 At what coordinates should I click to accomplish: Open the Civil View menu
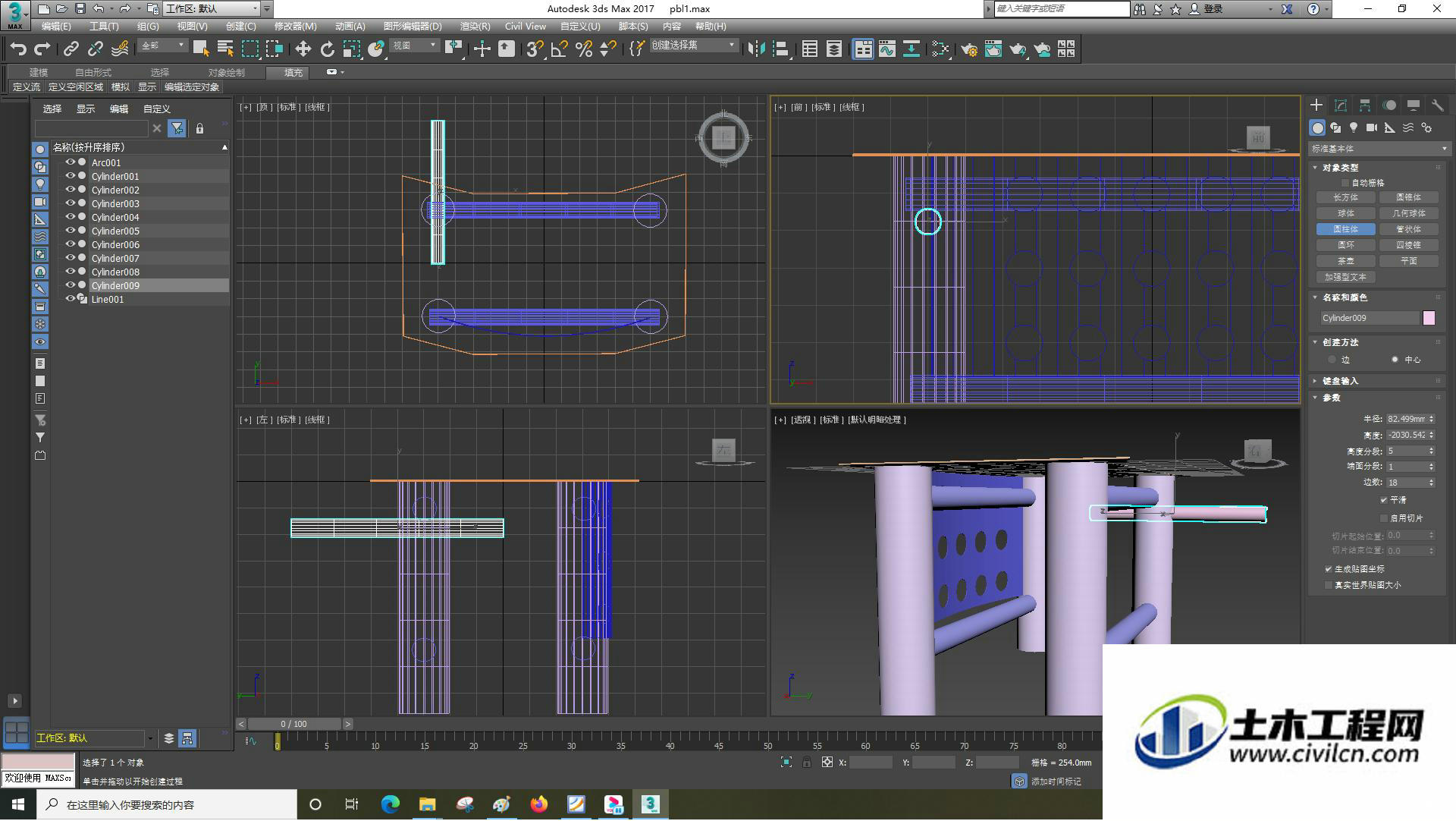tap(525, 27)
